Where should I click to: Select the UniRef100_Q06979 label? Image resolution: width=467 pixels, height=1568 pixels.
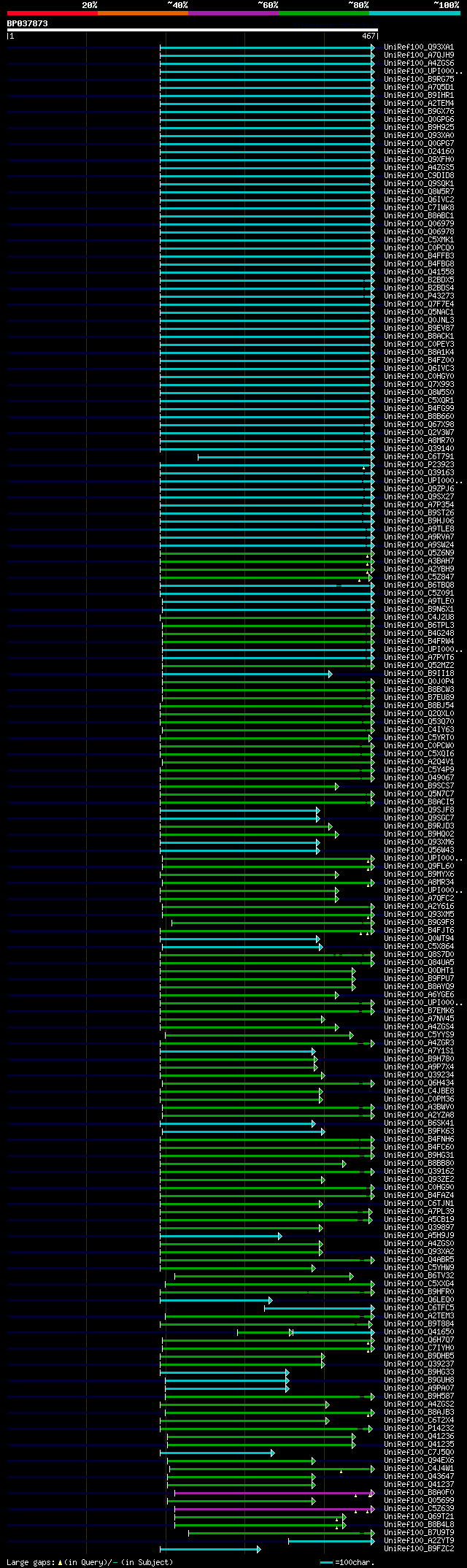pos(419,224)
